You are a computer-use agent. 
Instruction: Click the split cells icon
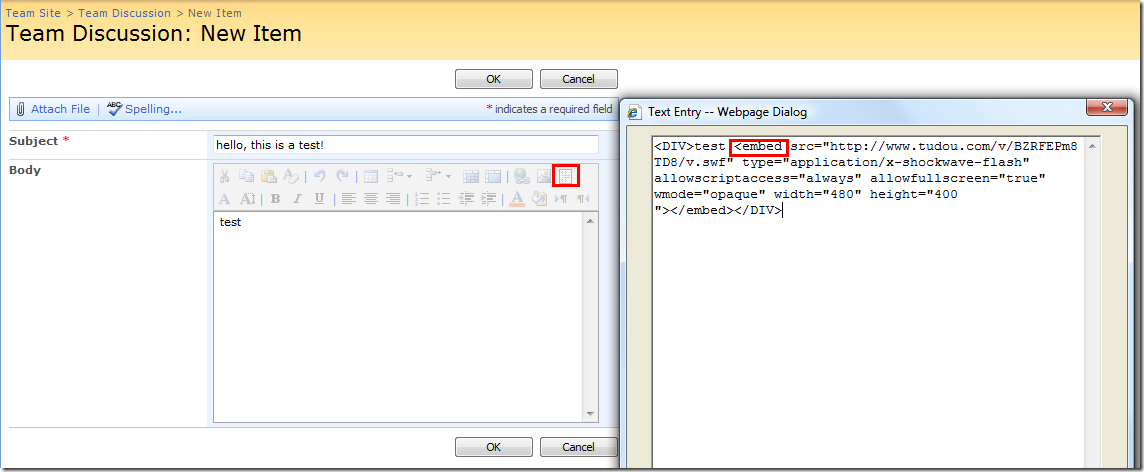pos(493,176)
